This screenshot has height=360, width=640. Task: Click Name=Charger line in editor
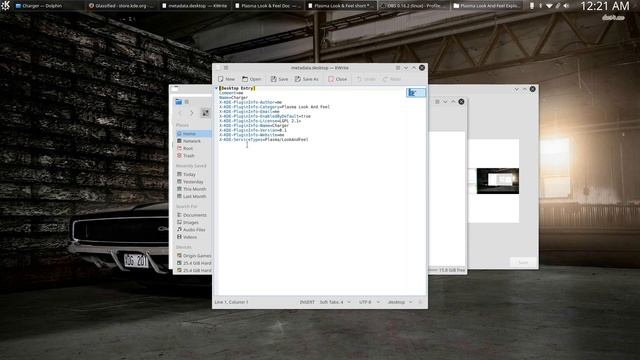pyautogui.click(x=233, y=98)
